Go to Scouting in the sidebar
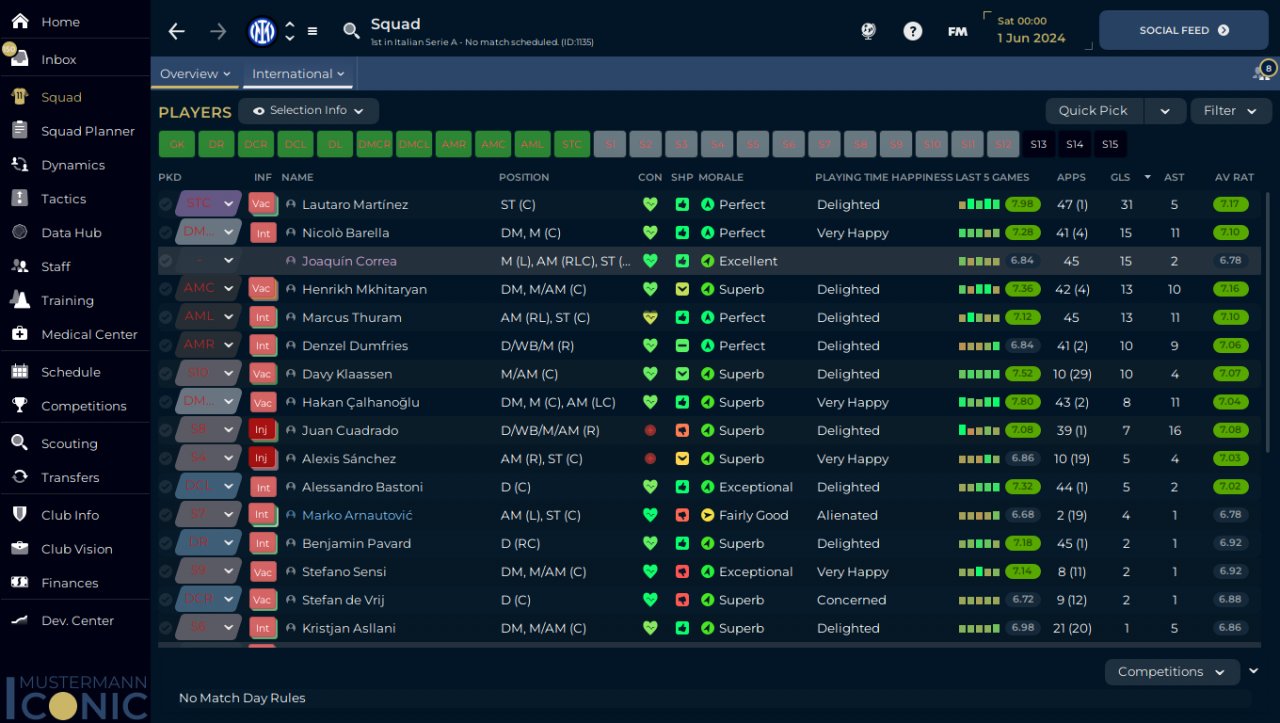Image resolution: width=1280 pixels, height=723 pixels. 69,443
